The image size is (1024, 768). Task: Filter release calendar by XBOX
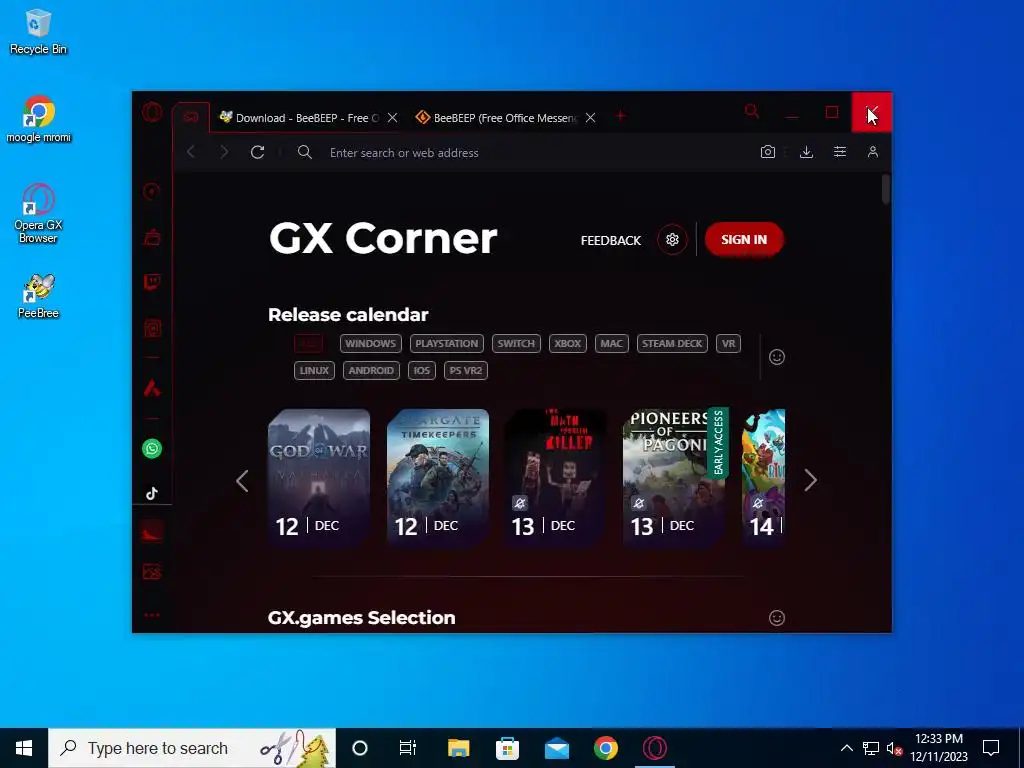tap(568, 344)
